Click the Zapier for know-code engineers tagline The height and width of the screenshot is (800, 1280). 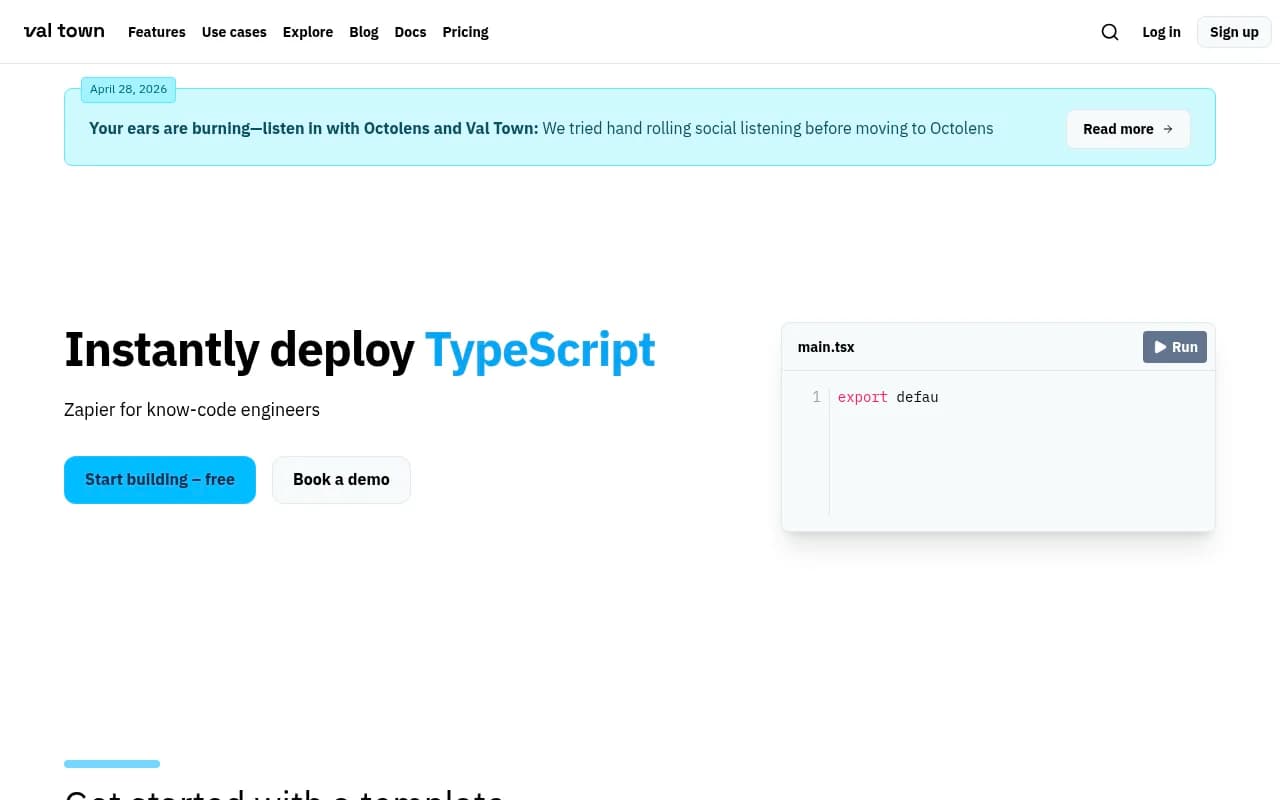[x=192, y=409]
